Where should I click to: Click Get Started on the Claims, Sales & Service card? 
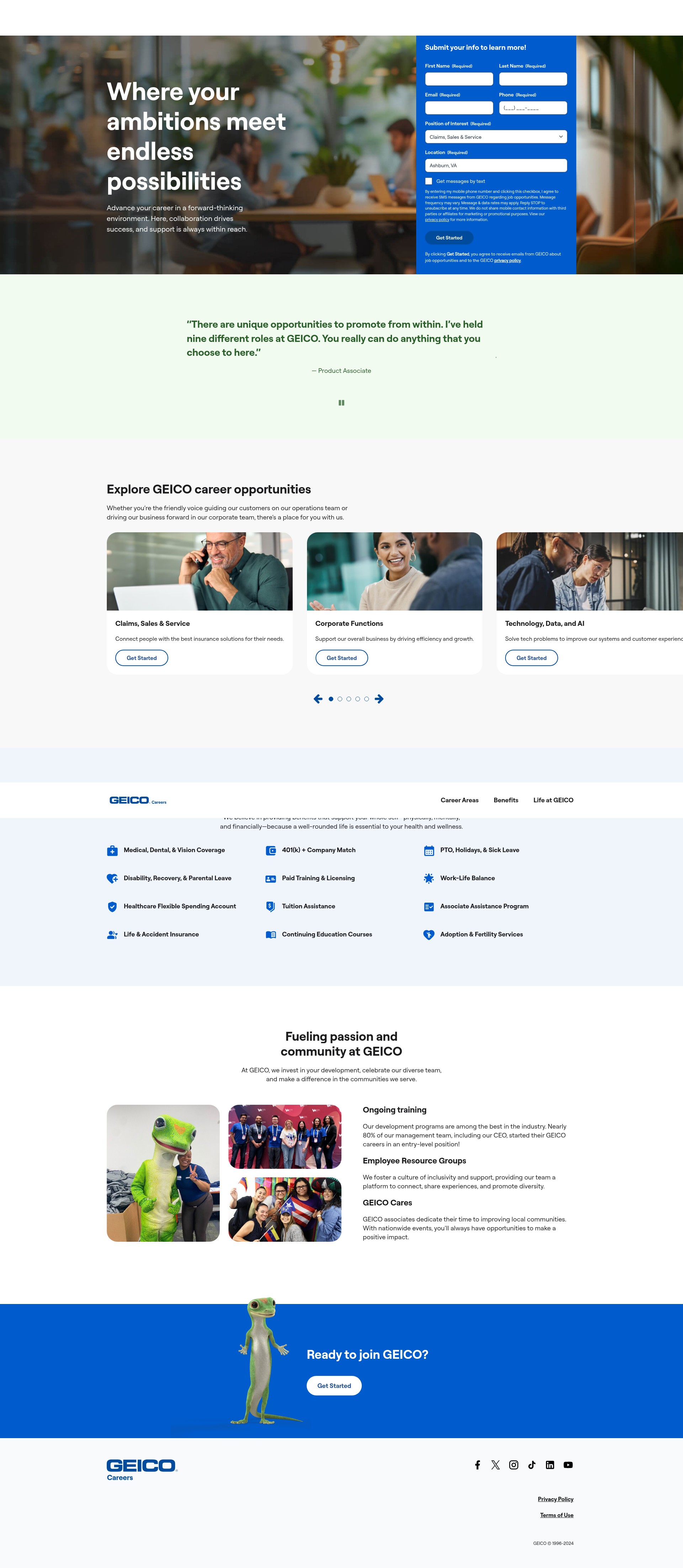(x=142, y=658)
